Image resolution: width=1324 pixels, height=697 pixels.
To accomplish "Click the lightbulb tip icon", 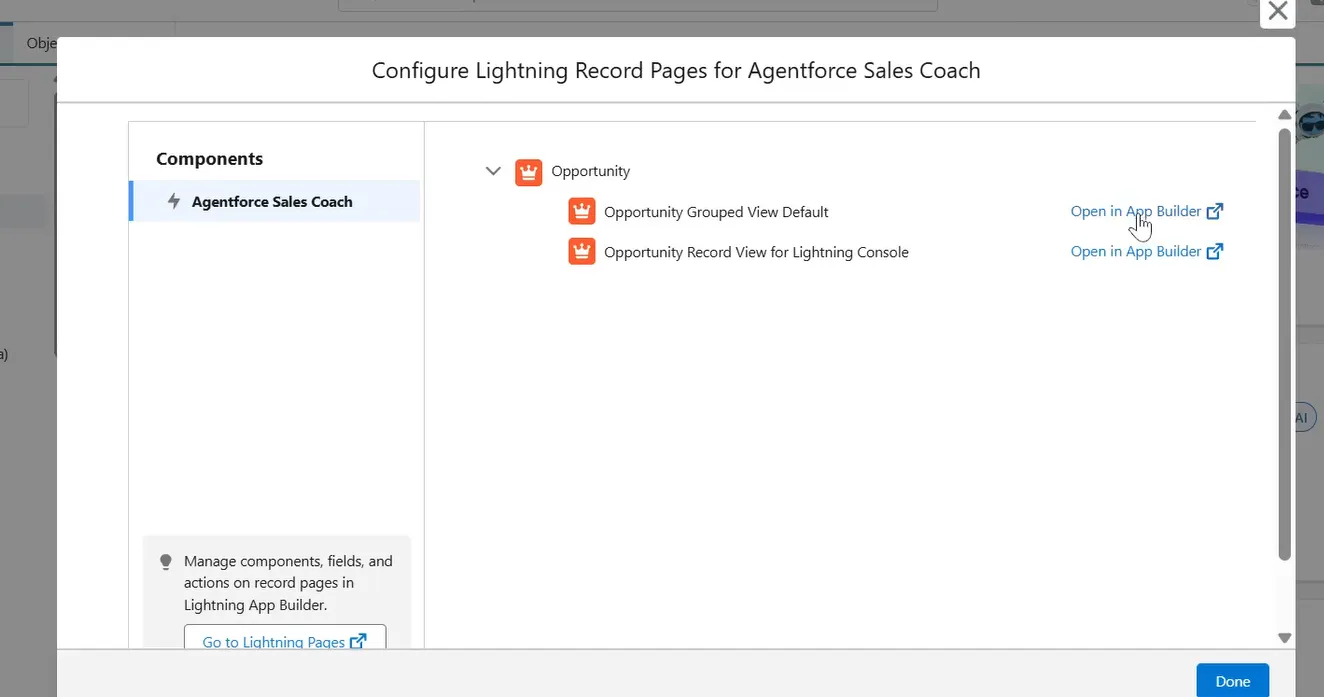I will click(166, 562).
